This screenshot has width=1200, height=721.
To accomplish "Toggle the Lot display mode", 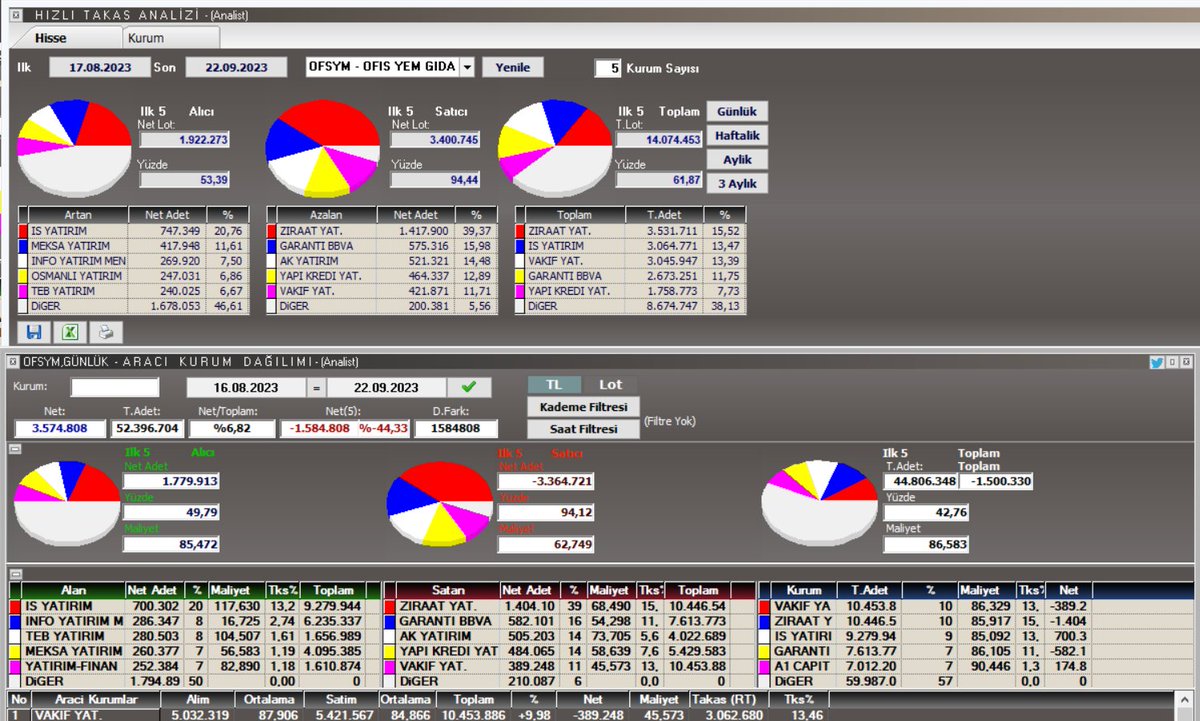I will (610, 385).
